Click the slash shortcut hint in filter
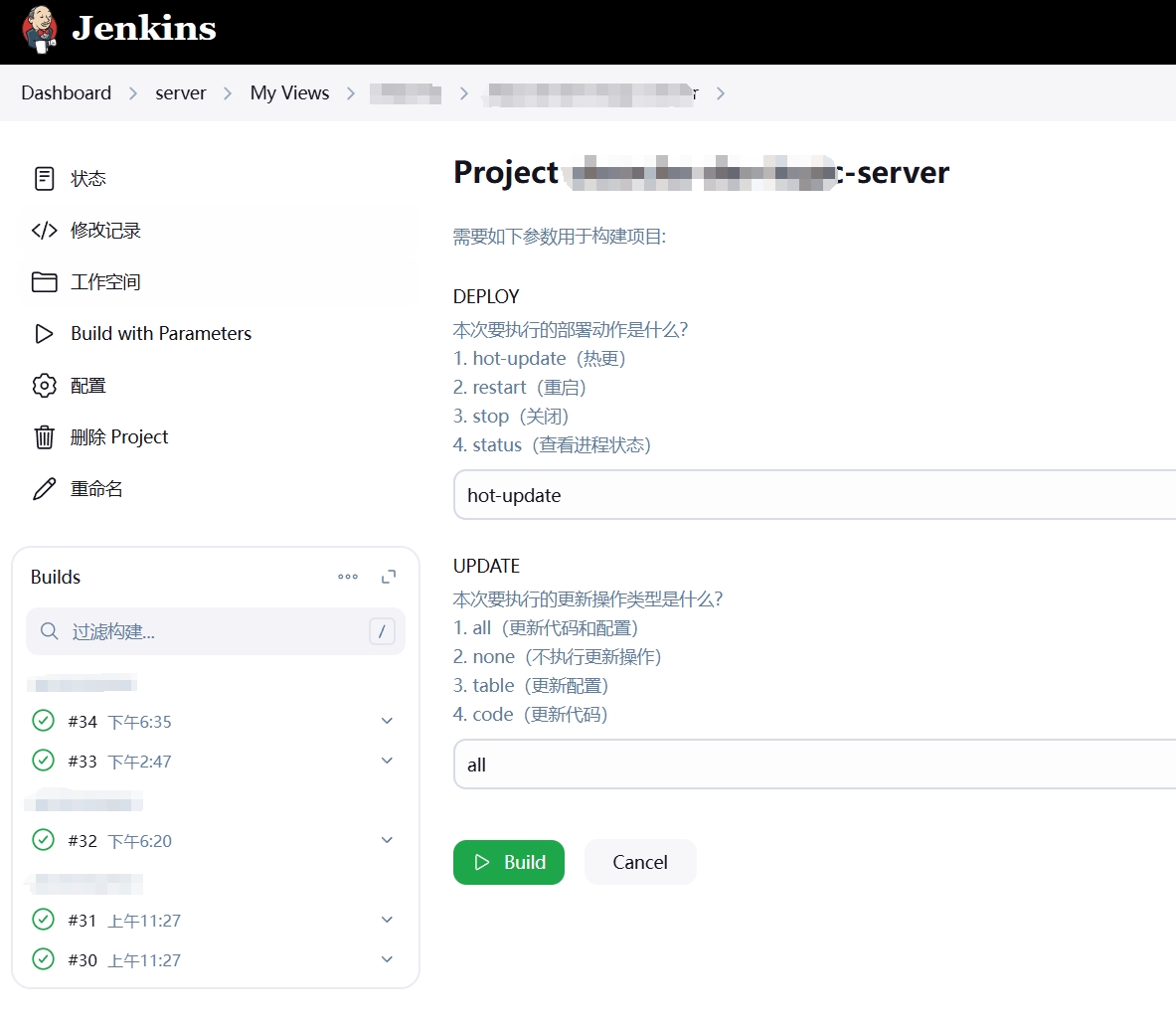 pos(382,631)
